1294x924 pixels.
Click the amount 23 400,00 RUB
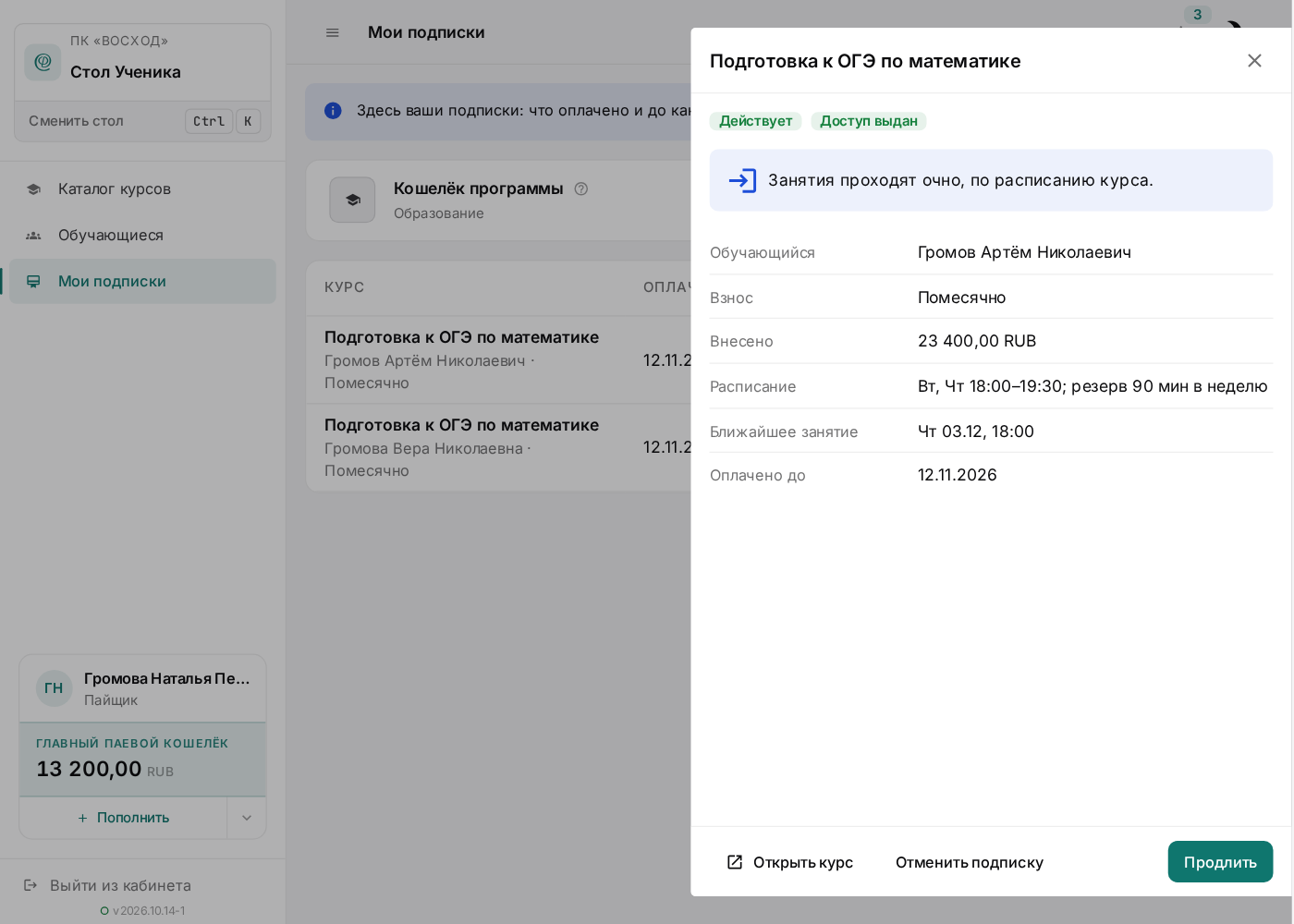(977, 341)
